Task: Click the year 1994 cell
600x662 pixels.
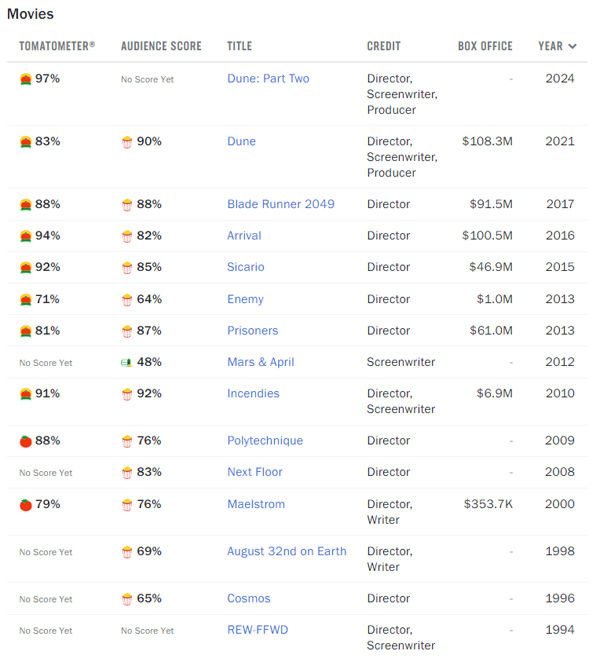Action: 560,630
